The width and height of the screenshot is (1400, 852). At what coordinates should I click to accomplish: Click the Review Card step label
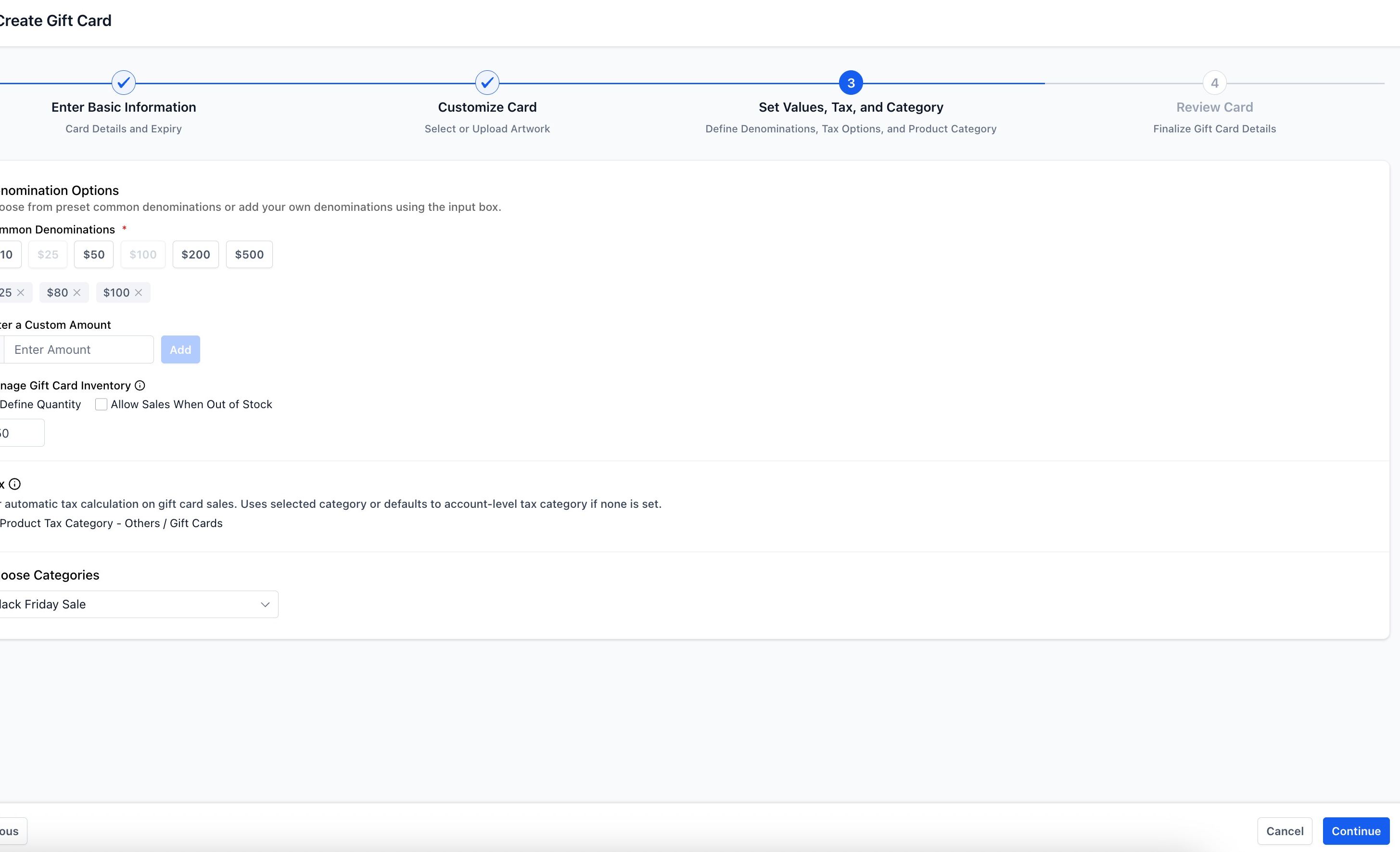coord(1214,107)
